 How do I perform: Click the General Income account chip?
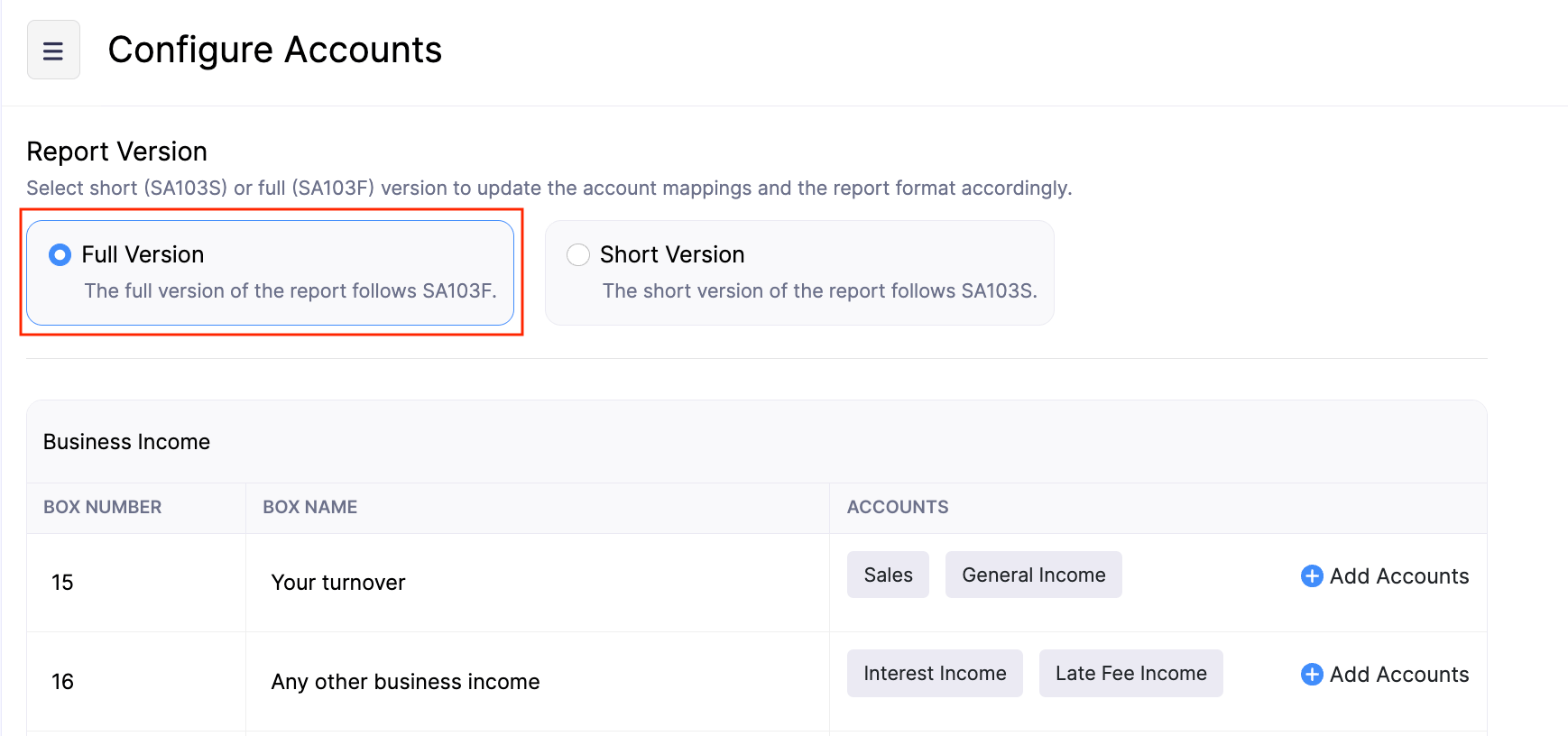1033,575
